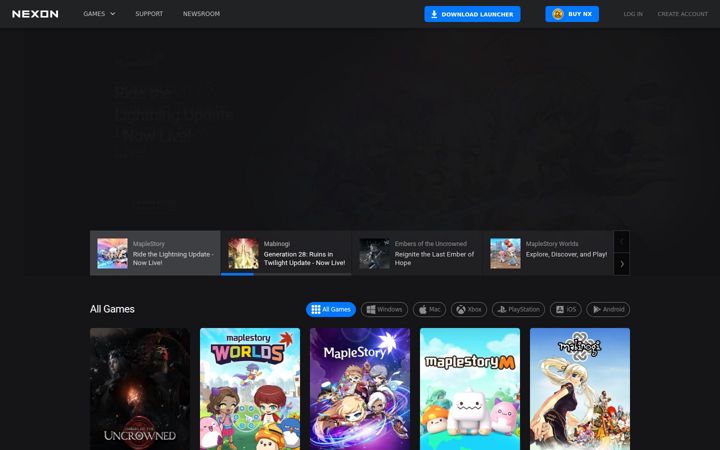720x450 pixels.
Task: Click Mabinogi carousel thumbnail image
Action: [x=243, y=253]
